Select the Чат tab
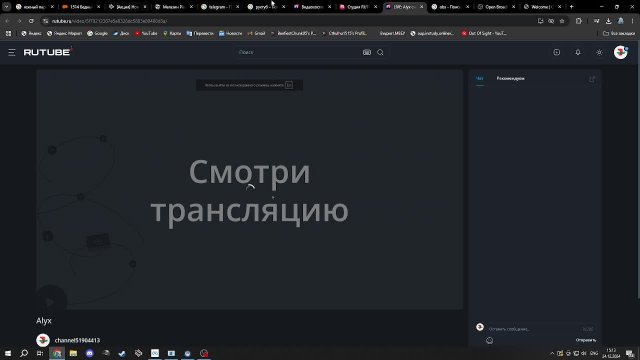This screenshot has width=640, height=360. point(480,78)
